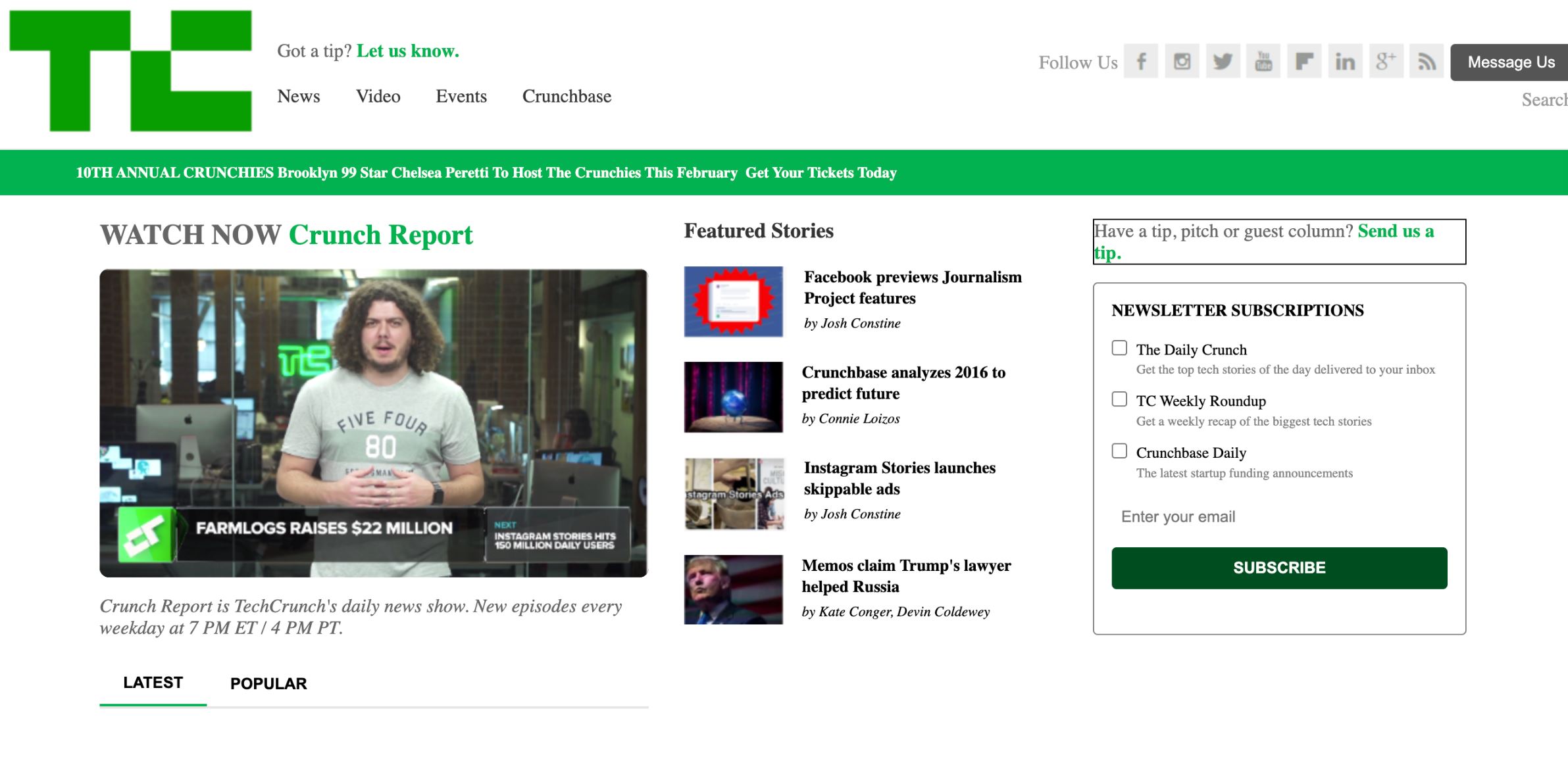Image resolution: width=1568 pixels, height=784 pixels.
Task: Open 'Facebook previews Journalism Project features' story
Action: pyautogui.click(x=913, y=287)
